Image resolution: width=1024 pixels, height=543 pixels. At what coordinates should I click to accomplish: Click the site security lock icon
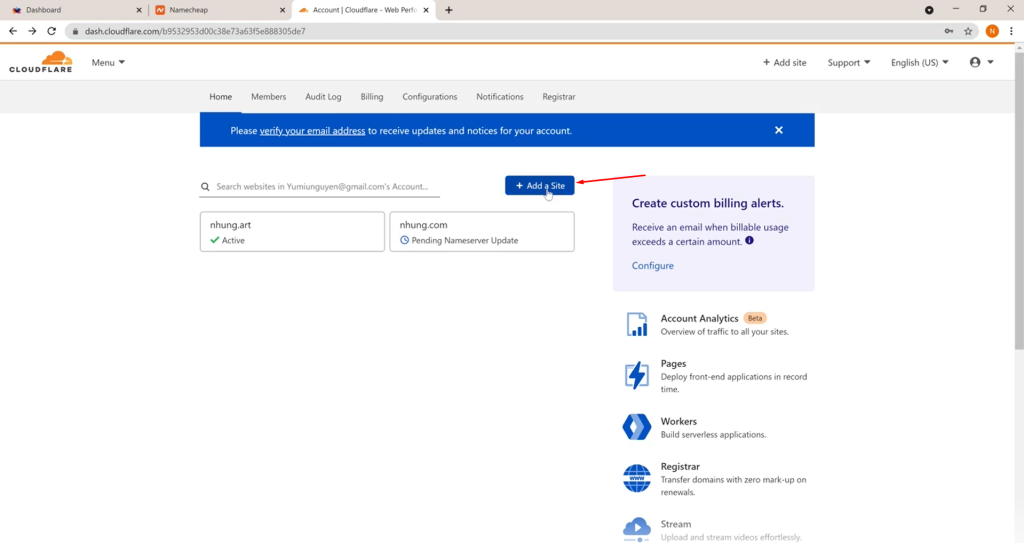click(75, 31)
